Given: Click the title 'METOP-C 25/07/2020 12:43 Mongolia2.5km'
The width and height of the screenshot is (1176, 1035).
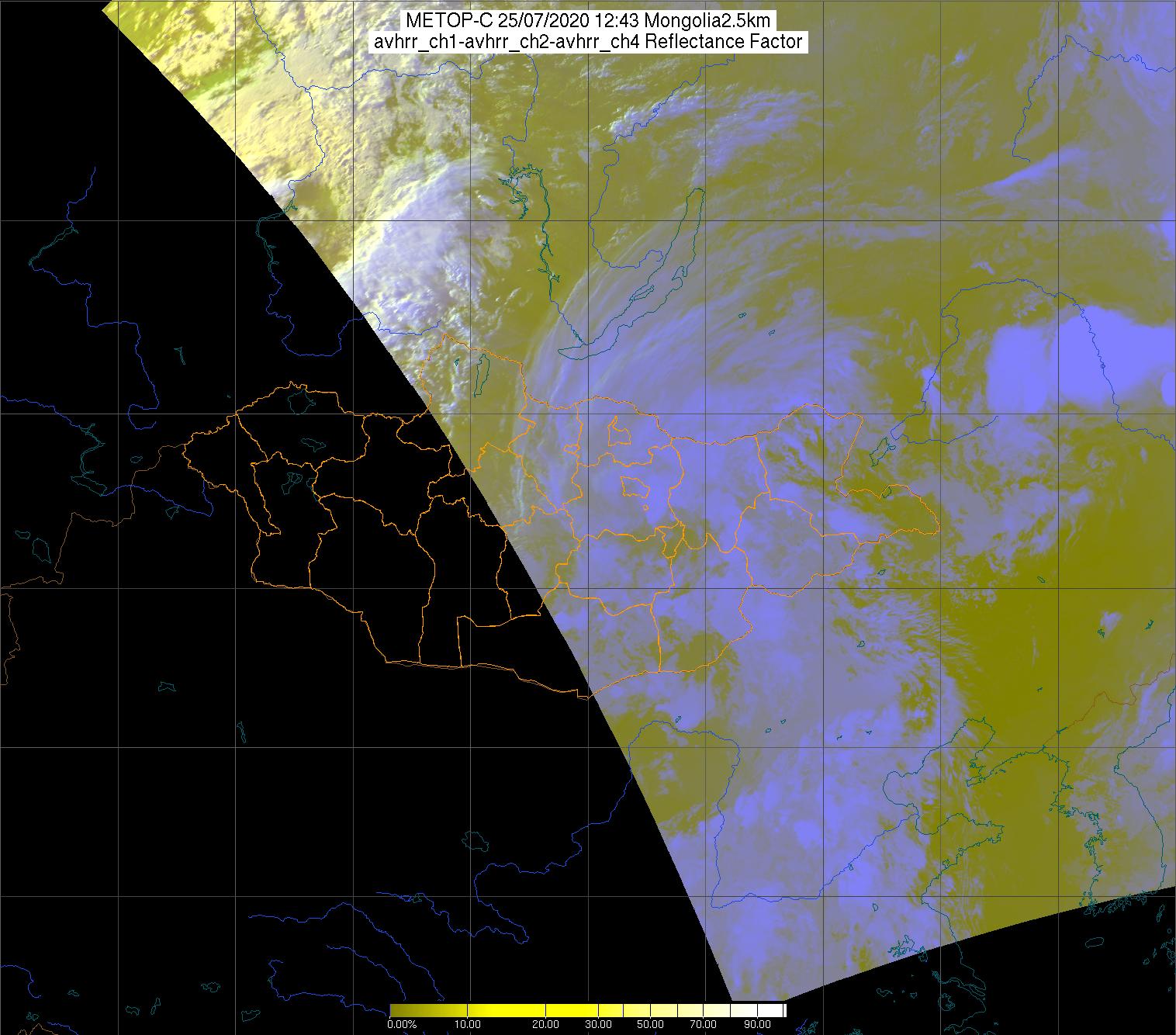Looking at the screenshot, I should coord(588,22).
